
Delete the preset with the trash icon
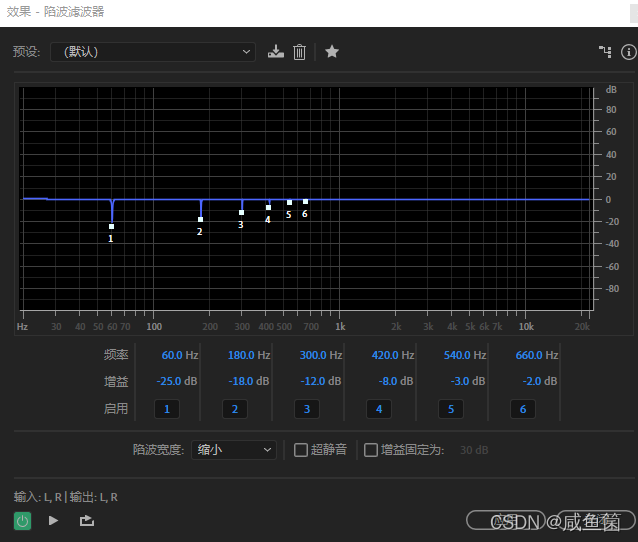coord(299,52)
